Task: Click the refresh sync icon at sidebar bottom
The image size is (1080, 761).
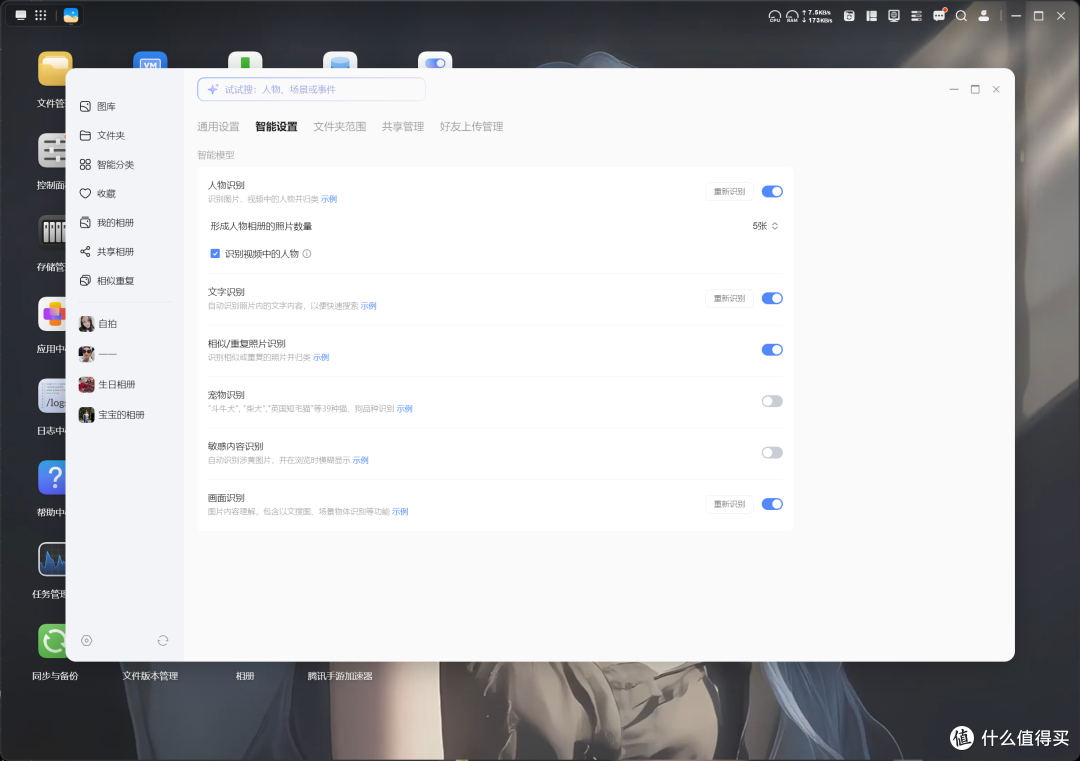Action: [163, 640]
